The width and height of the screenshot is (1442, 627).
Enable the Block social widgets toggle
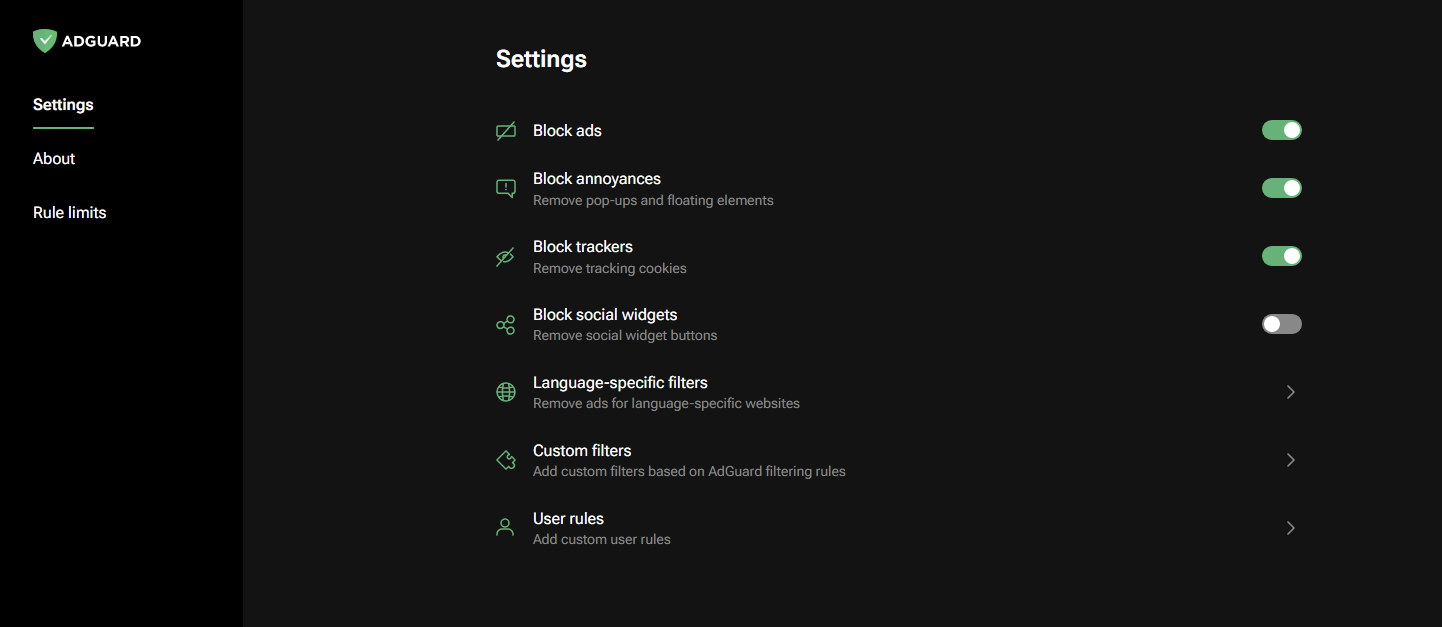1281,324
